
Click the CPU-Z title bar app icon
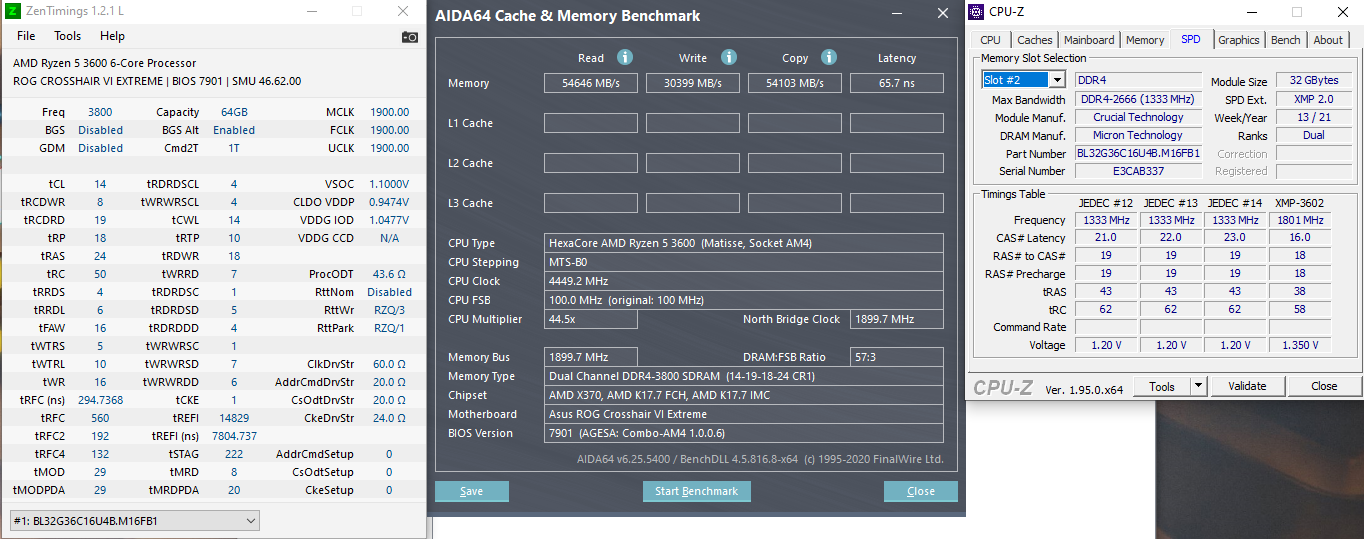(977, 12)
